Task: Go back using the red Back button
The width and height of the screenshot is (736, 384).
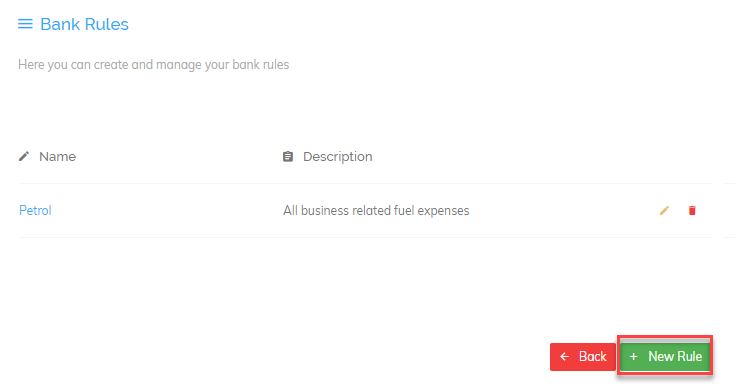Action: (583, 357)
